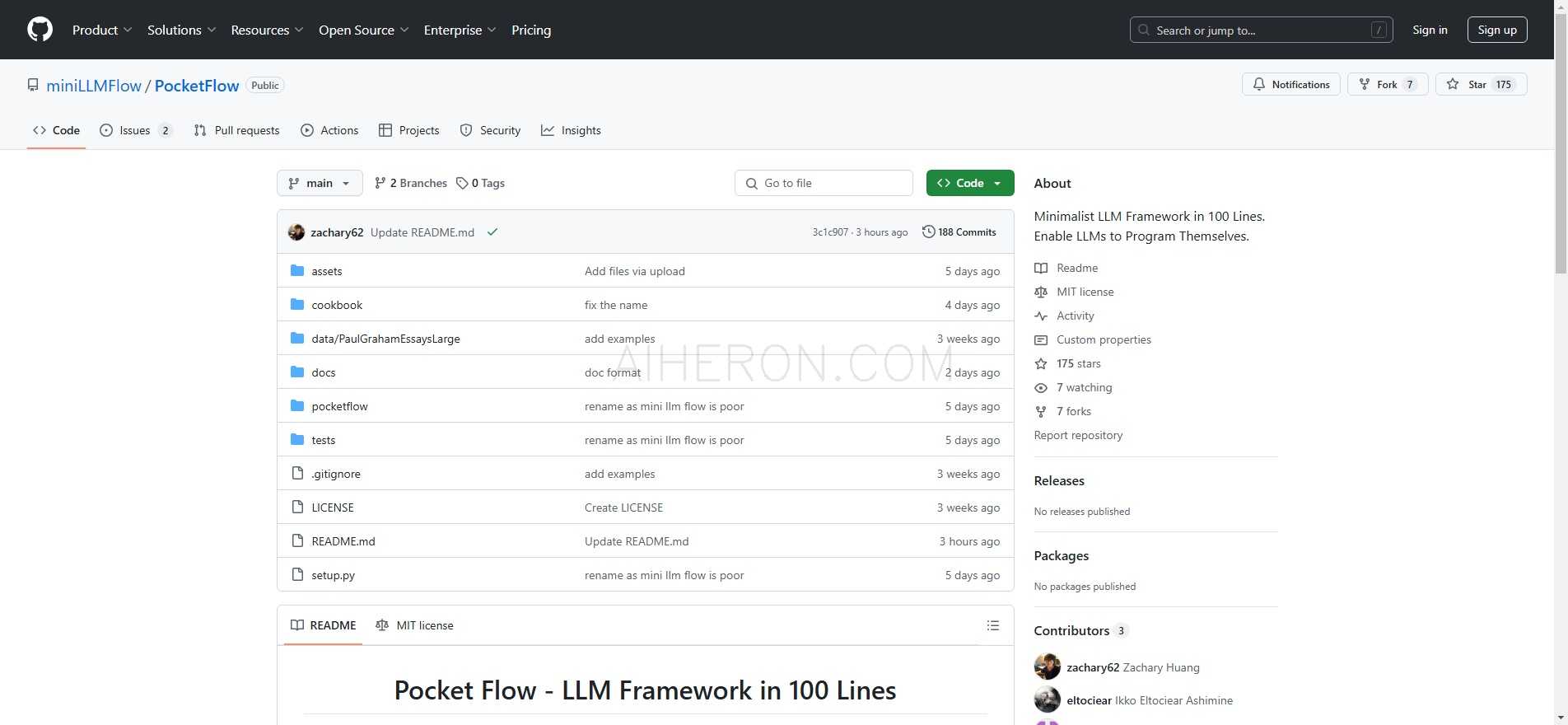The height and width of the screenshot is (725, 1568).
Task: Open the README outline list icon
Action: pyautogui.click(x=993, y=625)
